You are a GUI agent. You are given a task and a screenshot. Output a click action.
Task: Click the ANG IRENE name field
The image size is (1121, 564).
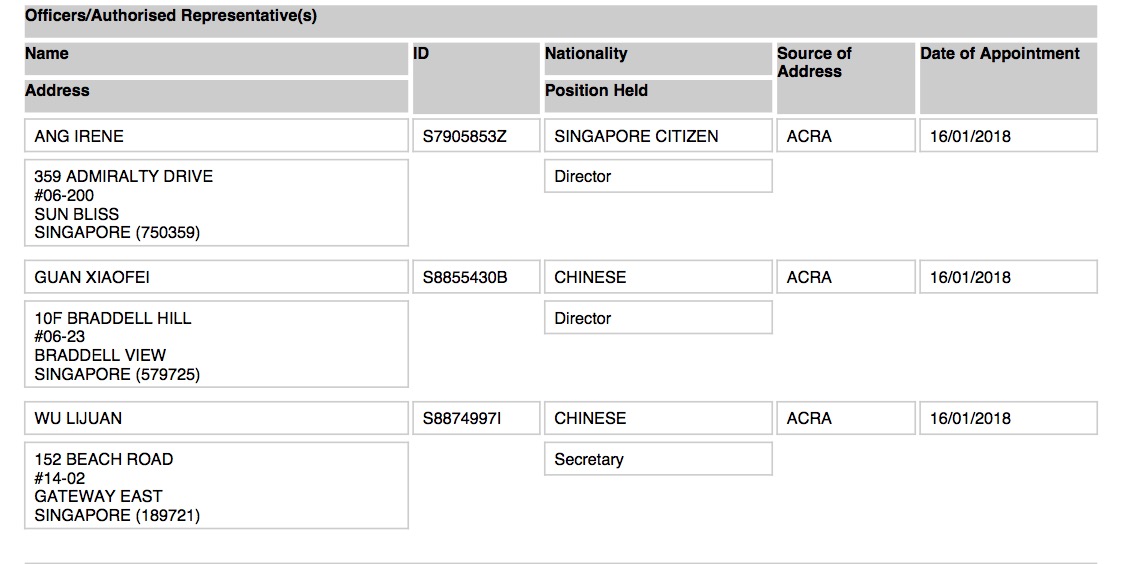coord(217,136)
